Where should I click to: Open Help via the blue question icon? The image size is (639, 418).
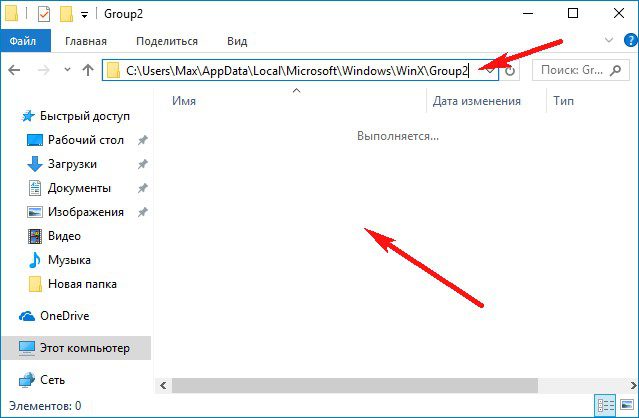[631, 40]
